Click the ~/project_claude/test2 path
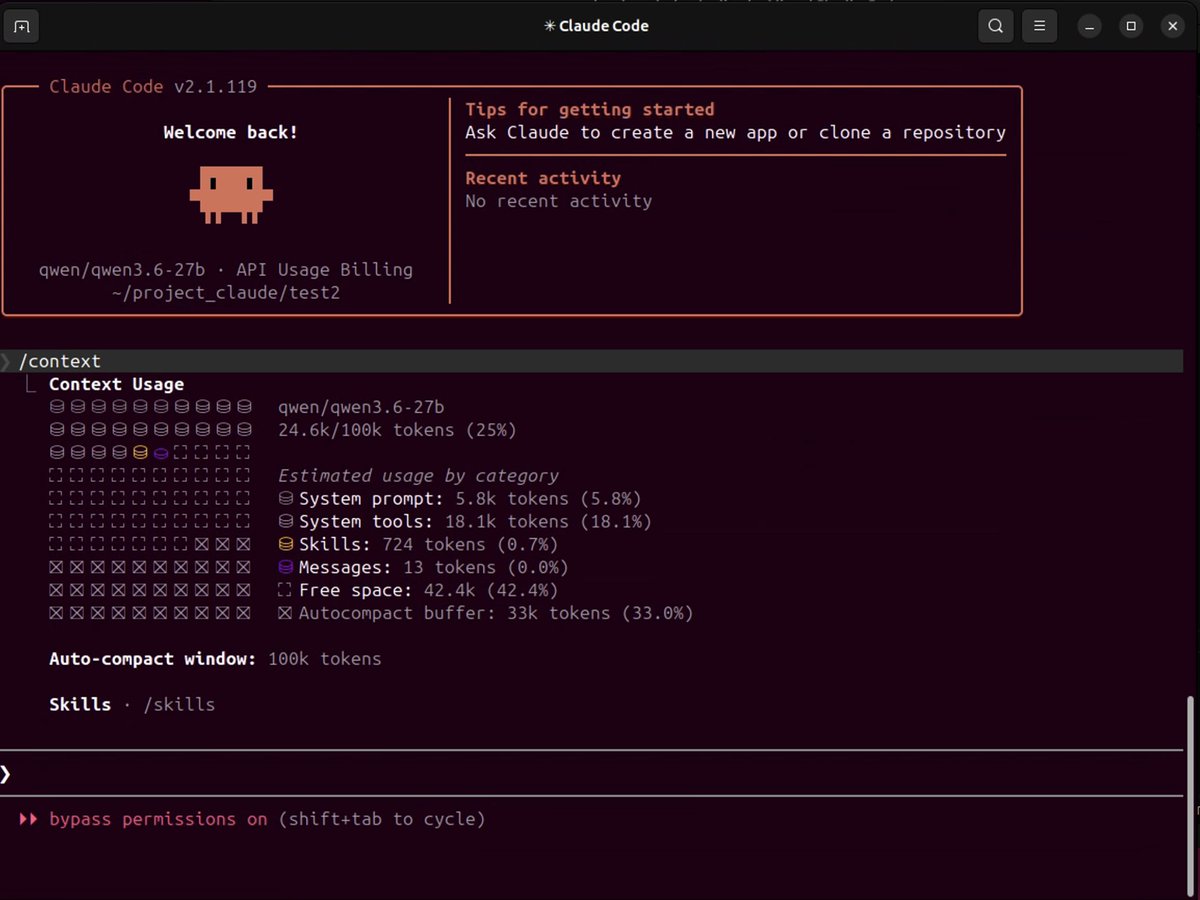The height and width of the screenshot is (900, 1200). [x=226, y=293]
